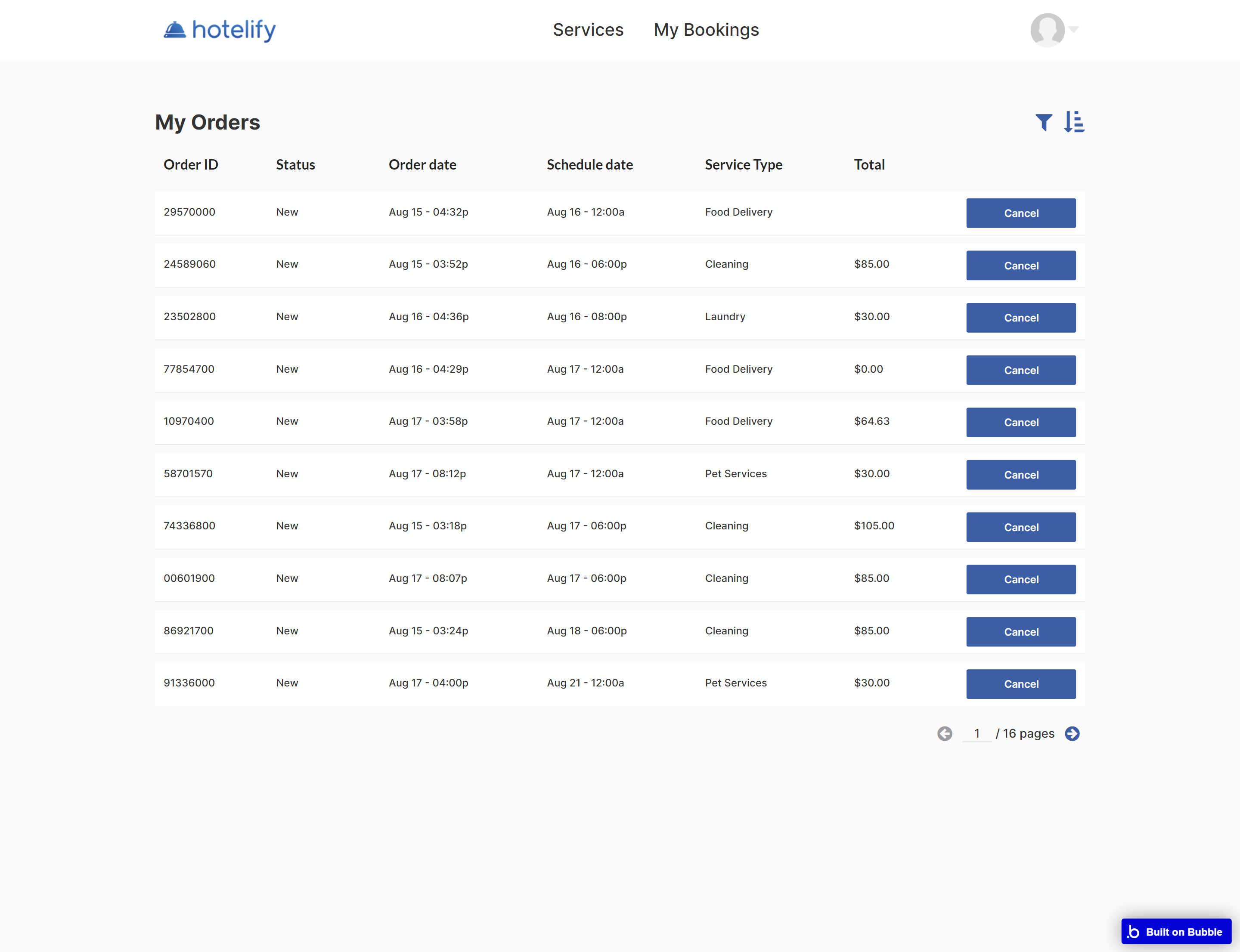Image resolution: width=1240 pixels, height=952 pixels.
Task: Select order ID 77854700 text
Action: tap(189, 369)
